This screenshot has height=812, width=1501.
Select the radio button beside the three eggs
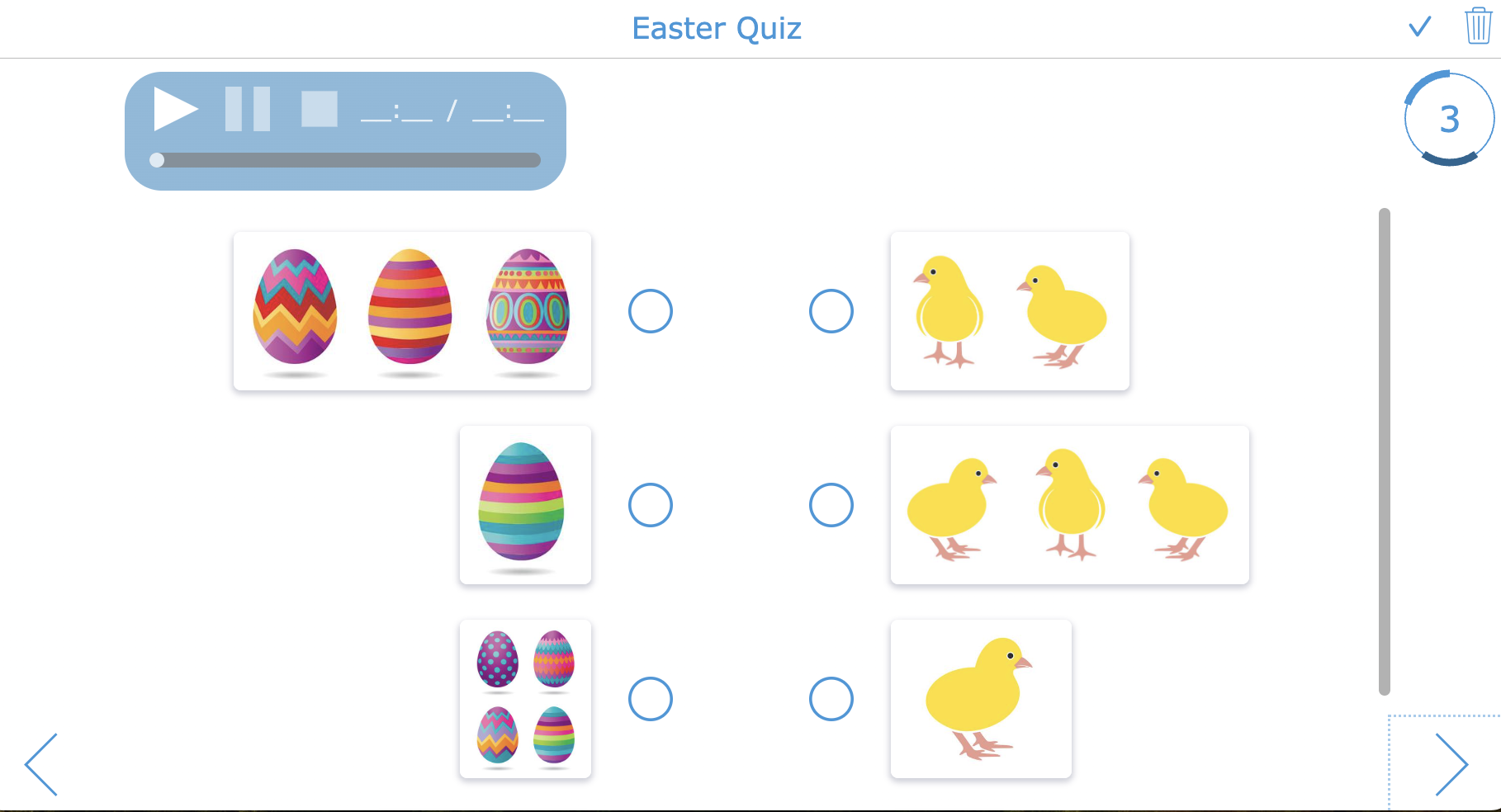651,311
